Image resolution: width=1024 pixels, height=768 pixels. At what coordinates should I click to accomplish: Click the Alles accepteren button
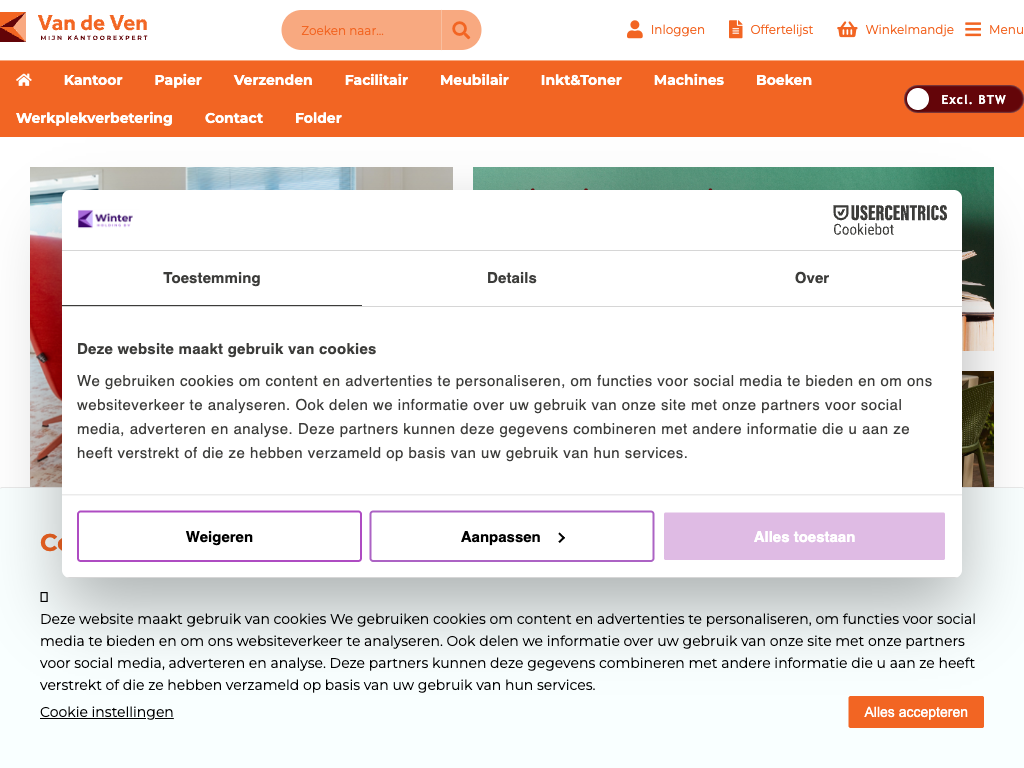pyautogui.click(x=915, y=712)
